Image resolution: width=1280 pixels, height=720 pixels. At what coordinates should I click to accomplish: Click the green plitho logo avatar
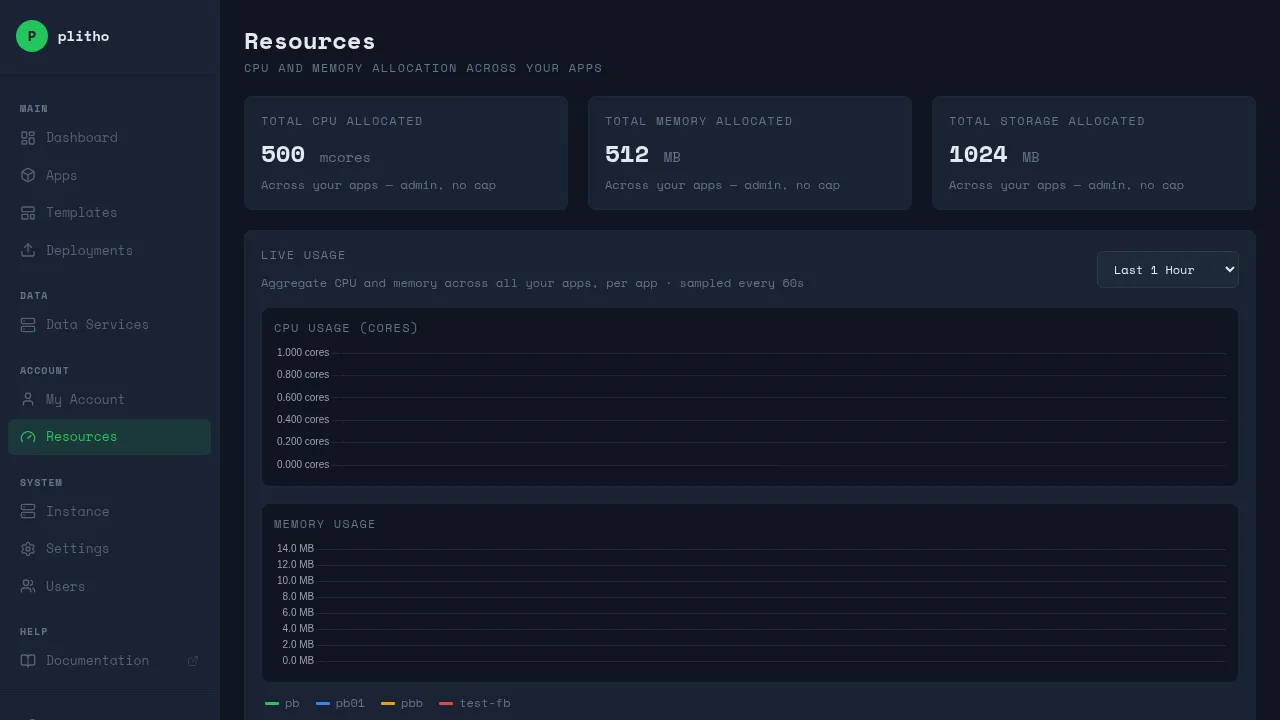32,36
